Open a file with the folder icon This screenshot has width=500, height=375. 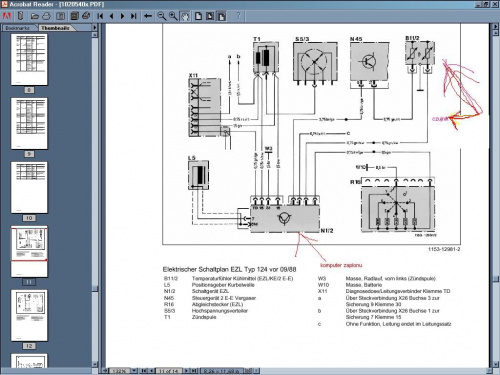pos(34,16)
